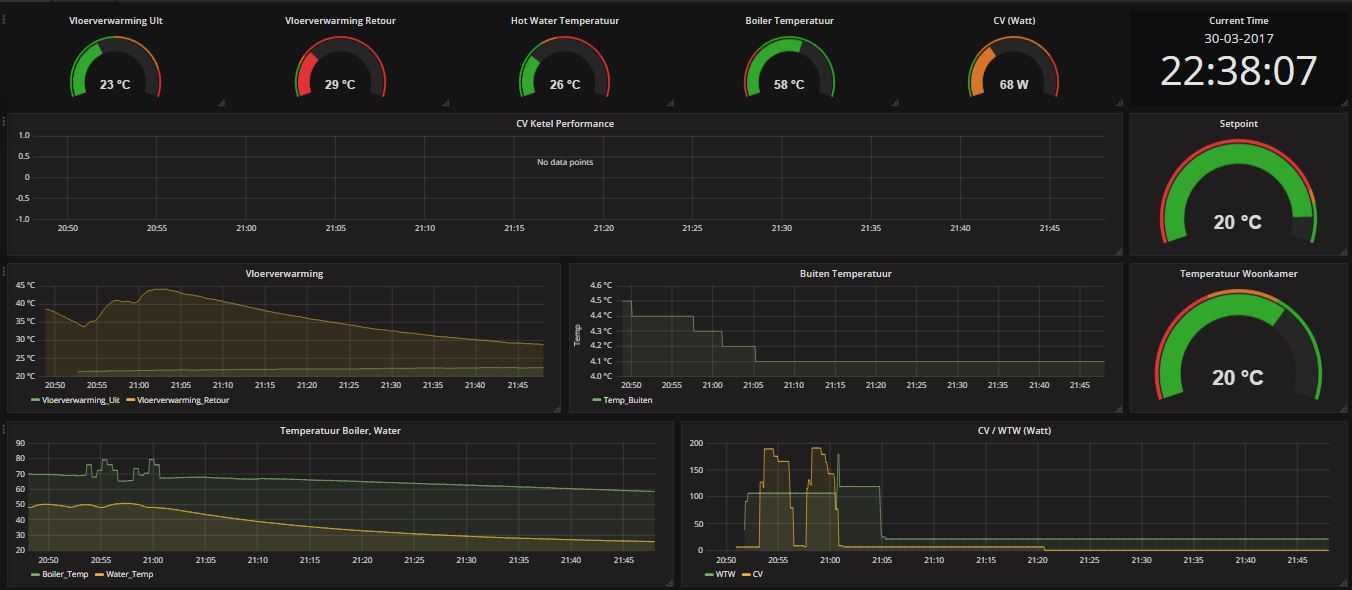Open color picker for Vloerverwarming_Uit green swatch

pyautogui.click(x=35, y=400)
